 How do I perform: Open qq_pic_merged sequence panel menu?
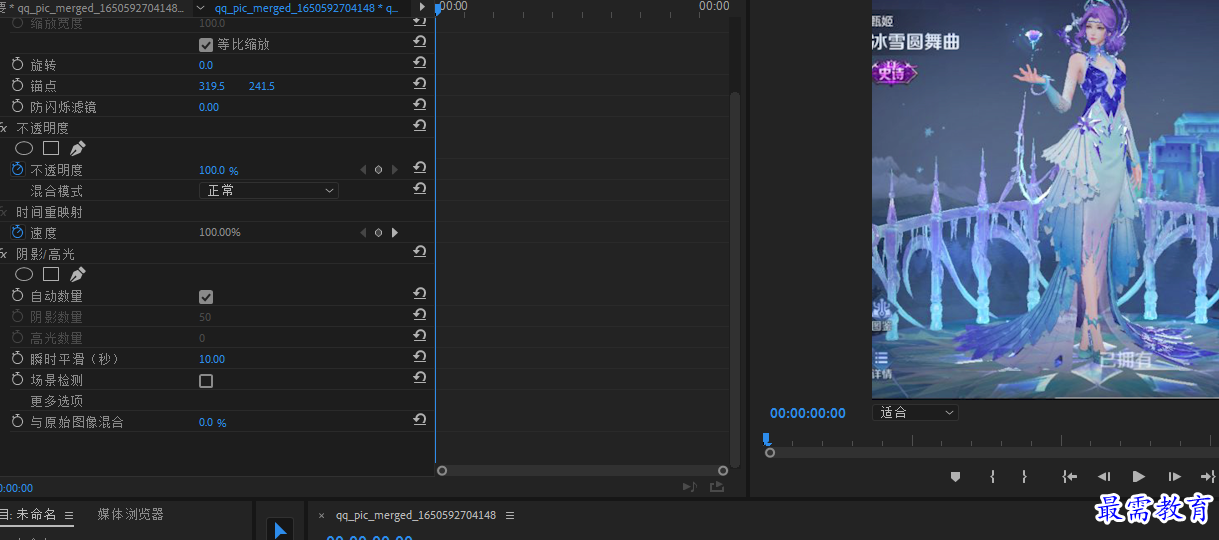point(510,516)
